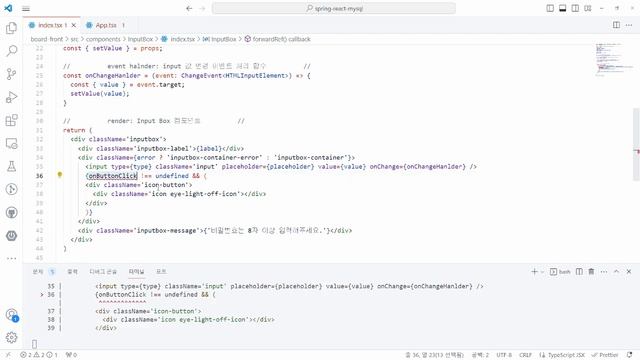Split the editor to the right

[x=616, y=25]
